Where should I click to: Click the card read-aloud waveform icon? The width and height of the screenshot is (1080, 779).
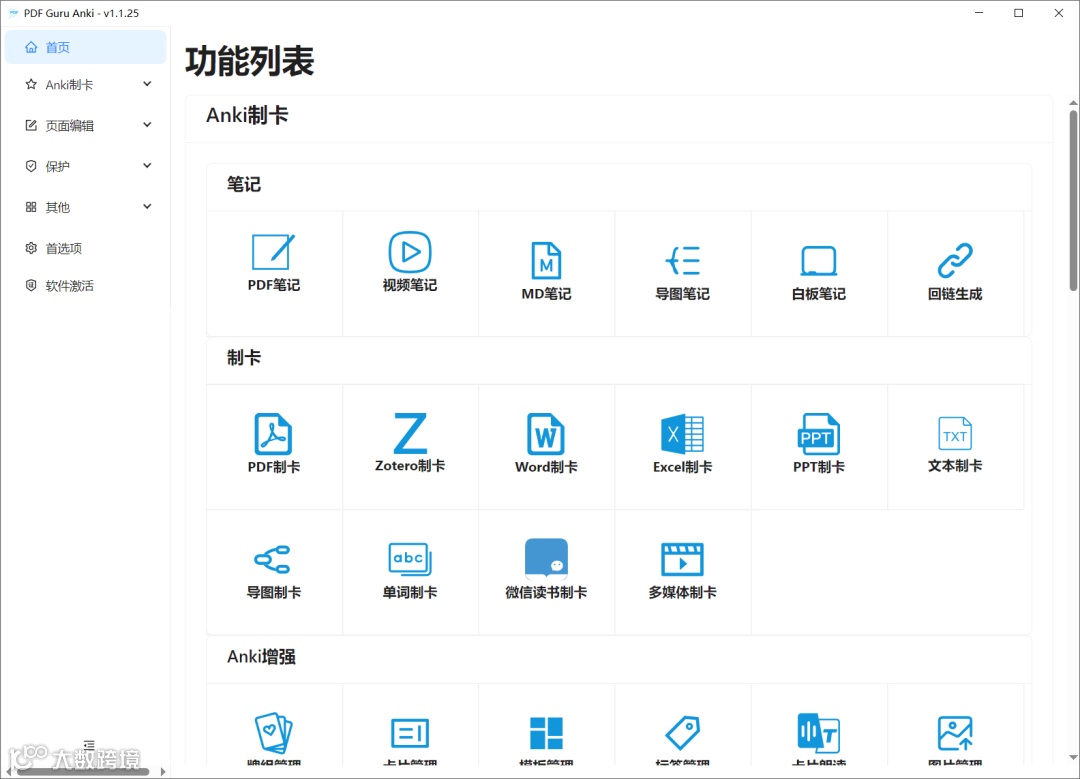click(x=818, y=733)
